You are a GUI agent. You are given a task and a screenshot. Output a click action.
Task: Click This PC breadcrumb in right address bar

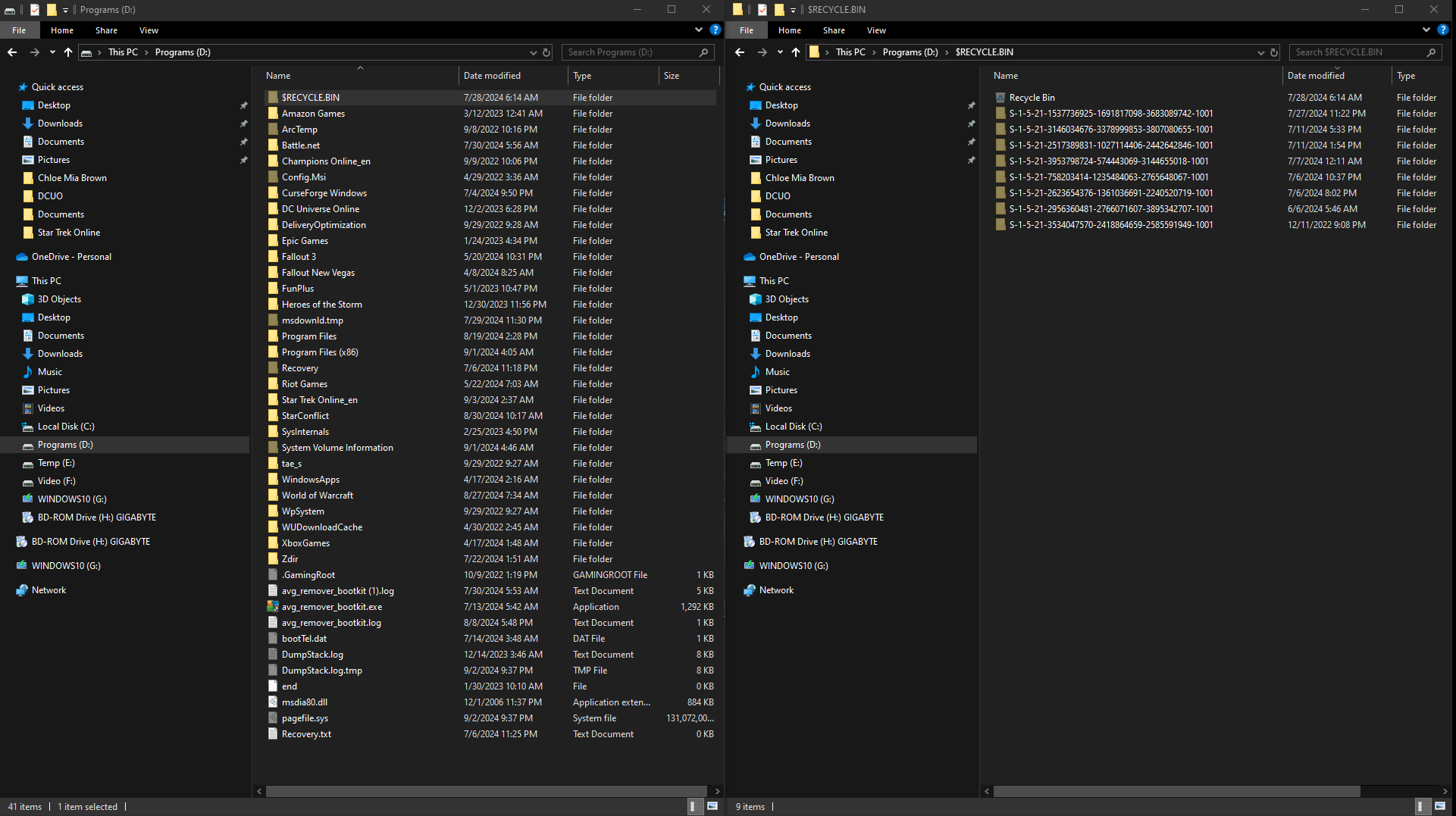[850, 52]
